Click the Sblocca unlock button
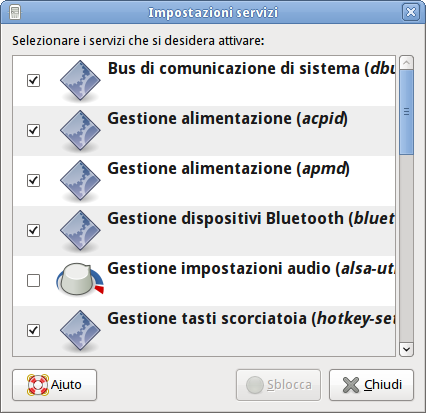The width and height of the screenshot is (426, 413). (278, 385)
